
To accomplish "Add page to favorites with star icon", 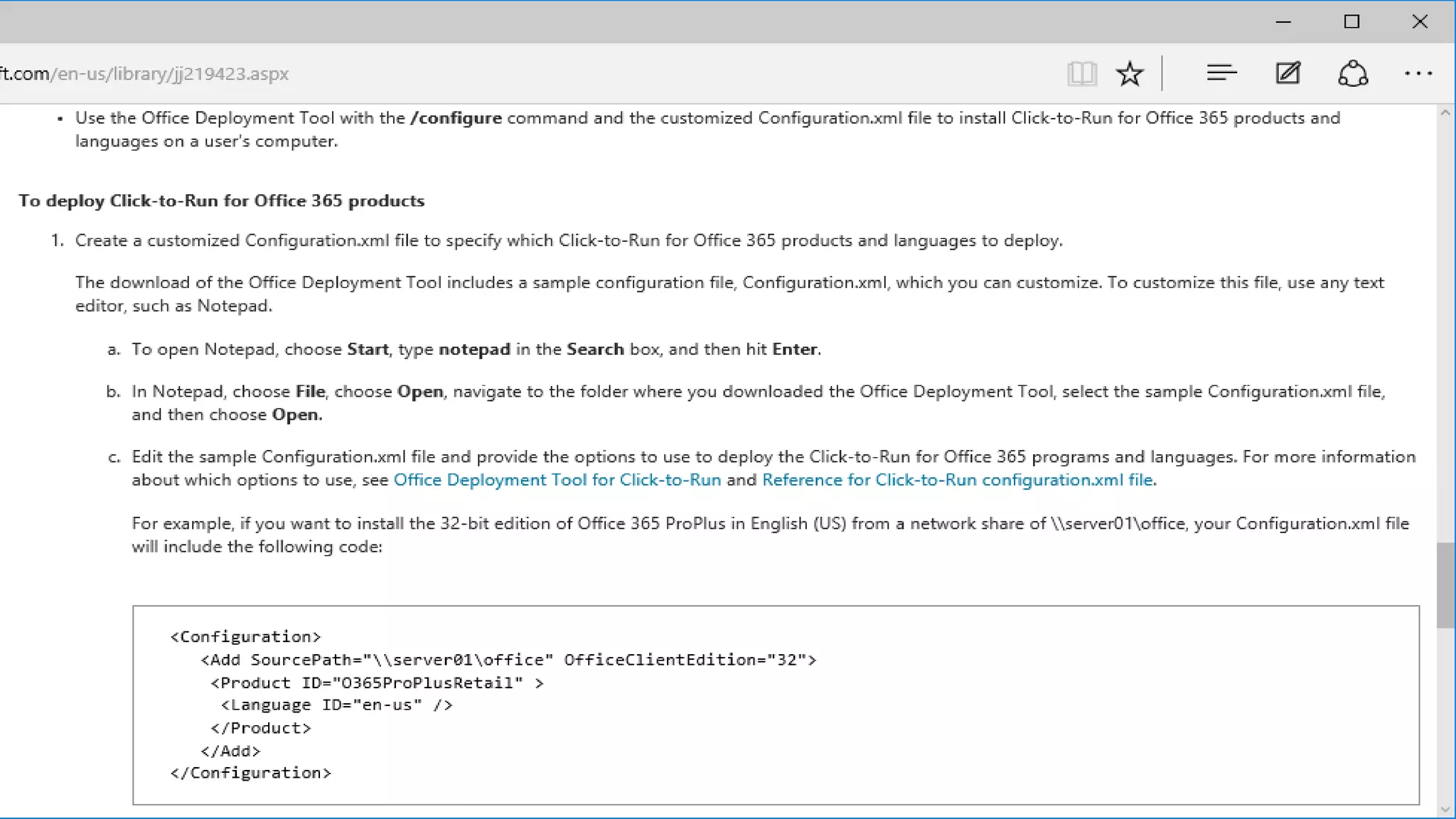I will [1129, 73].
